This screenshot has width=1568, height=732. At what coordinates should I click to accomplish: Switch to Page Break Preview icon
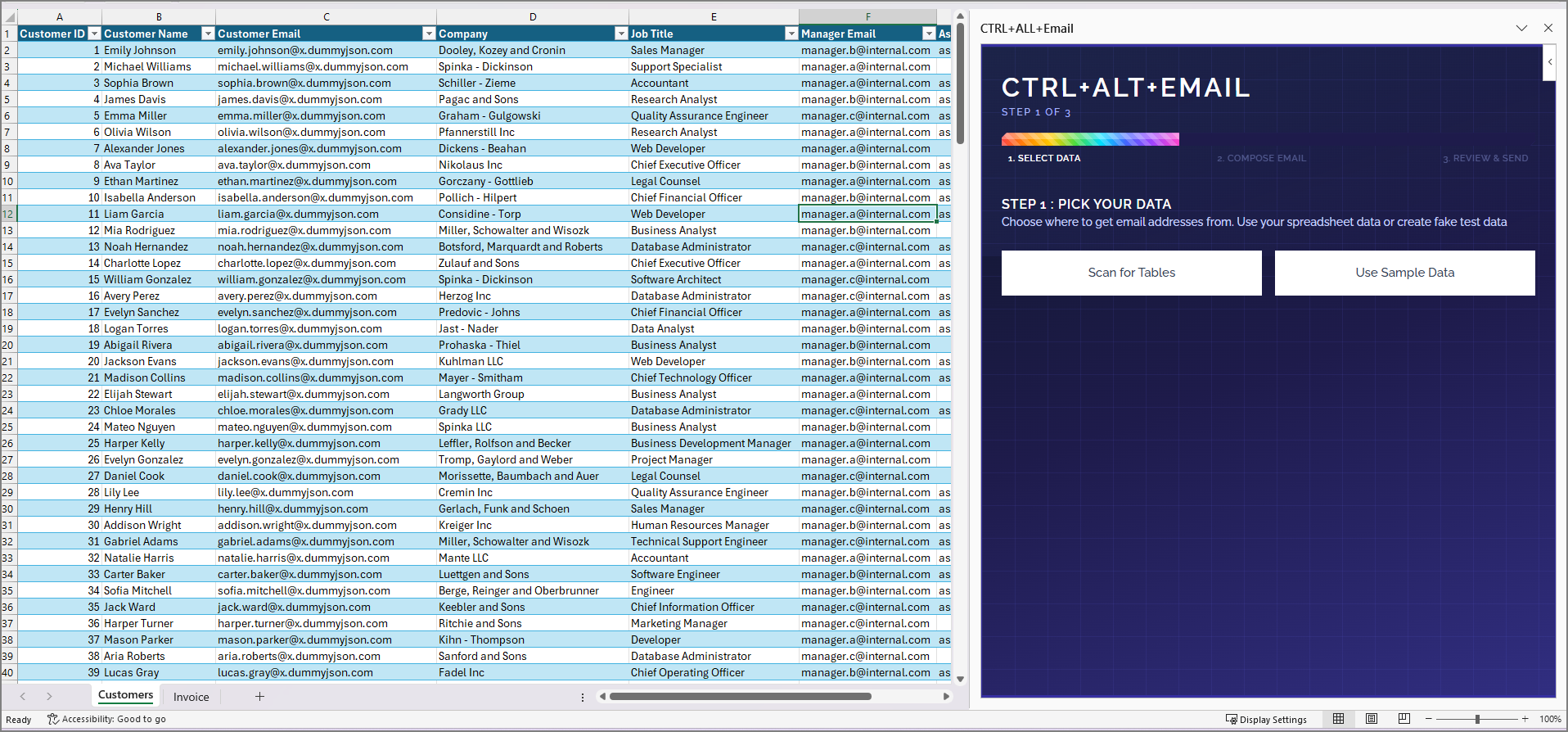pos(1404,719)
